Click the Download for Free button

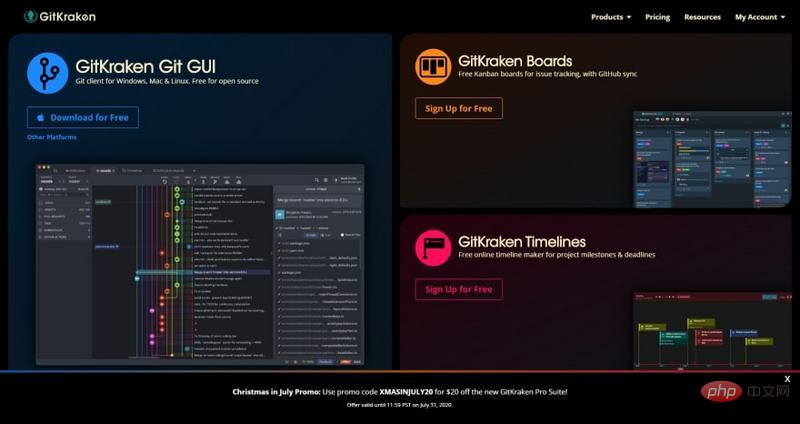(83, 117)
